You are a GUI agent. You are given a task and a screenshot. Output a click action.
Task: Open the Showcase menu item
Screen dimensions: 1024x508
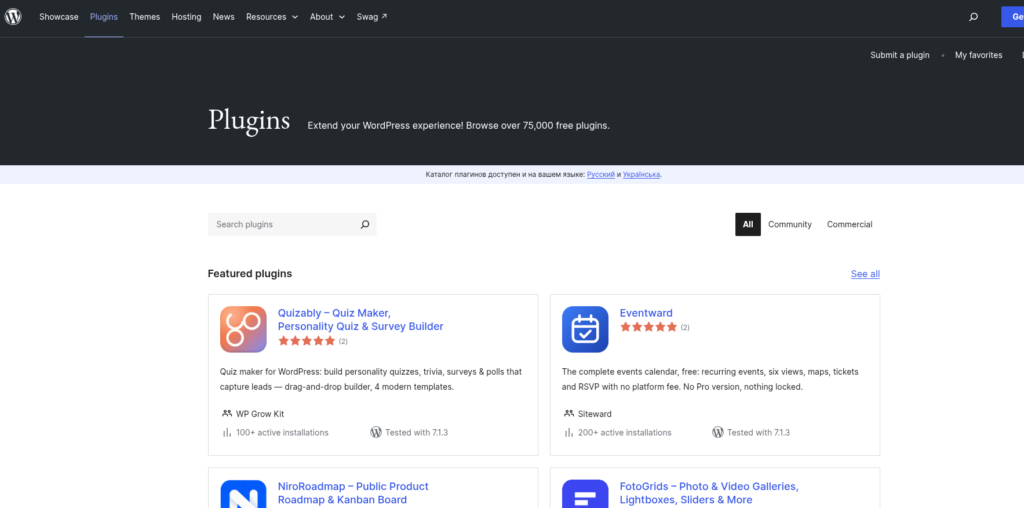[59, 17]
